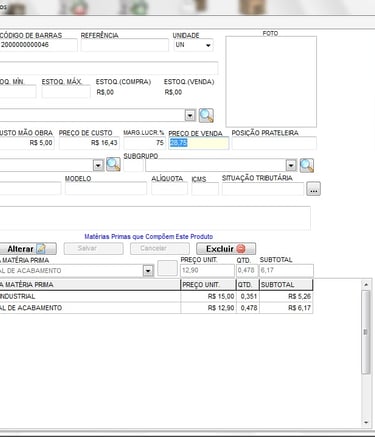Click the ellipsis button next to Situação Tributária
This screenshot has width=375, height=437.
tap(313, 189)
